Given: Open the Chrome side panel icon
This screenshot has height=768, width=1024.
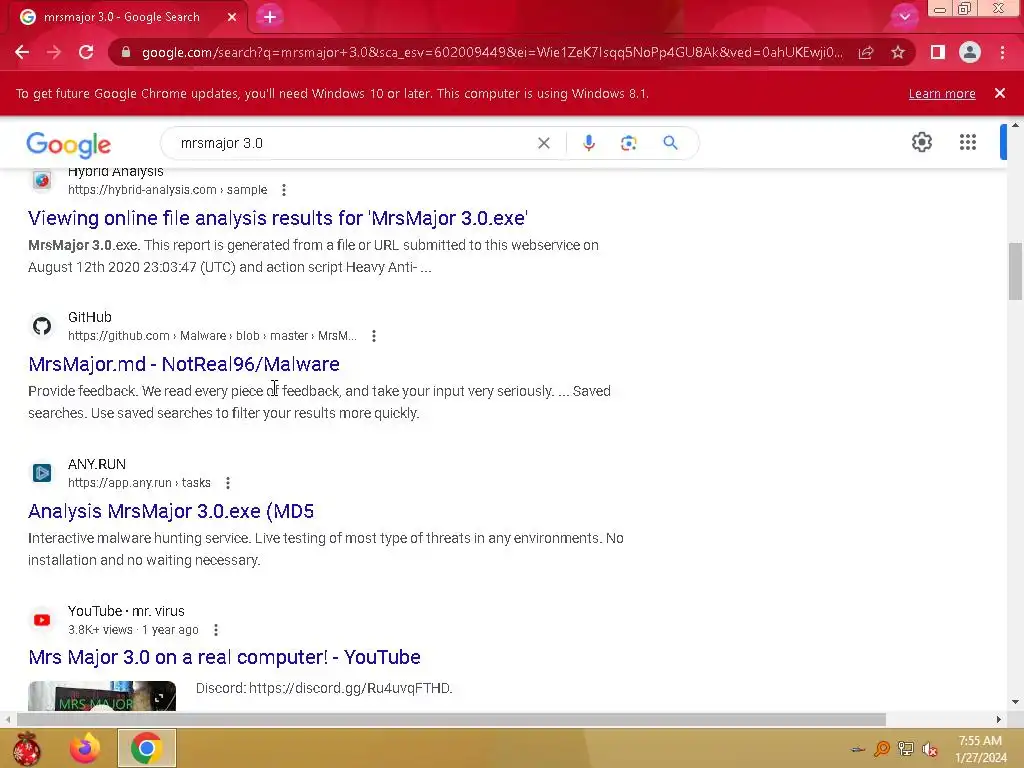Looking at the screenshot, I should (x=938, y=52).
